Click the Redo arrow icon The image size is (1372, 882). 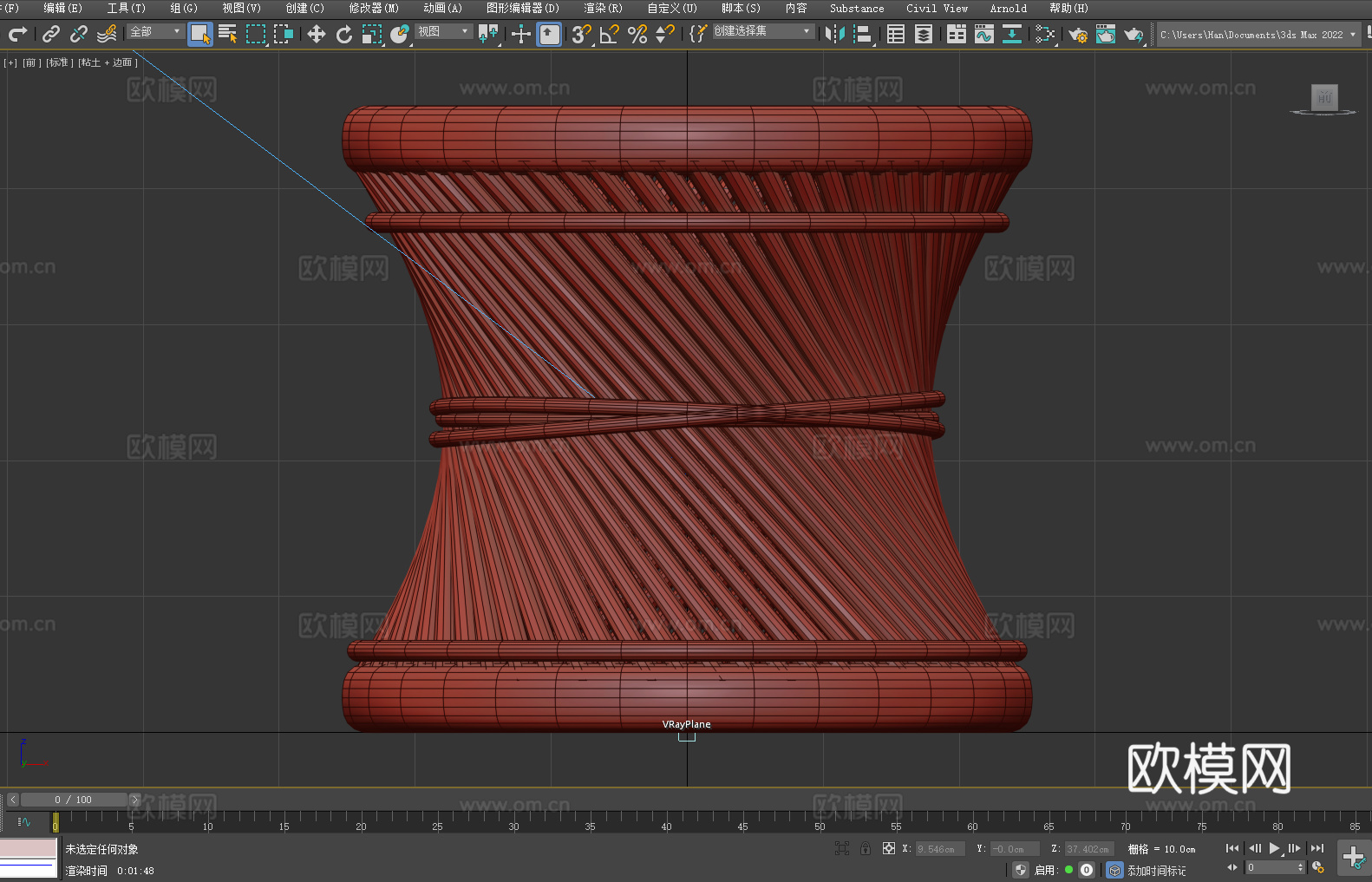point(17,34)
